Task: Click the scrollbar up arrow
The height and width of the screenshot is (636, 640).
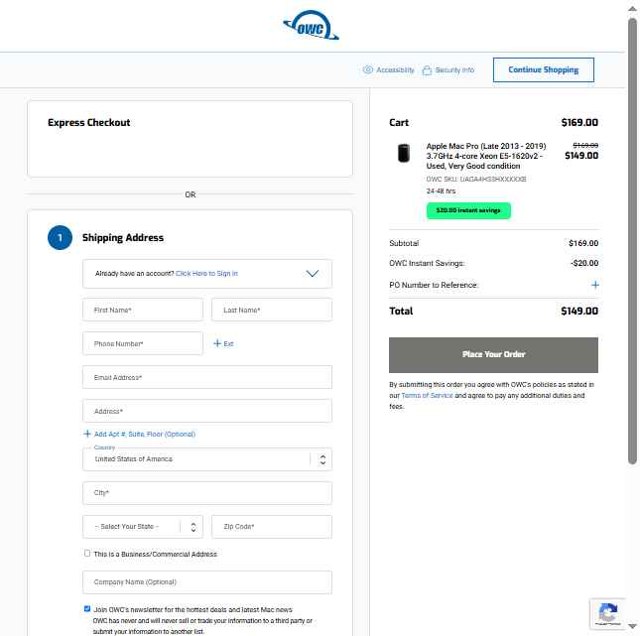Action: click(x=632, y=9)
